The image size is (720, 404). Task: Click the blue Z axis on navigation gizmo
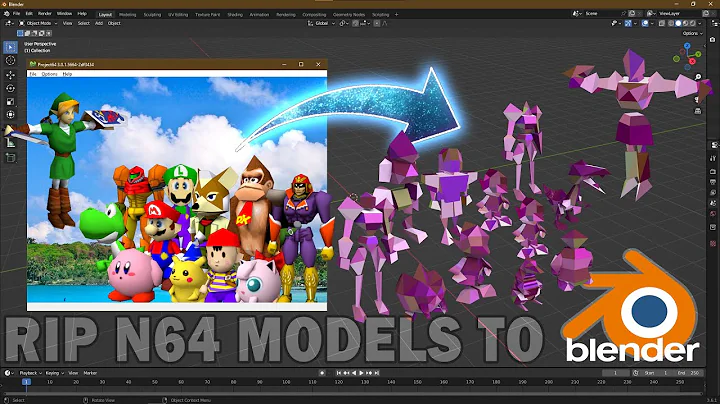(x=687, y=46)
